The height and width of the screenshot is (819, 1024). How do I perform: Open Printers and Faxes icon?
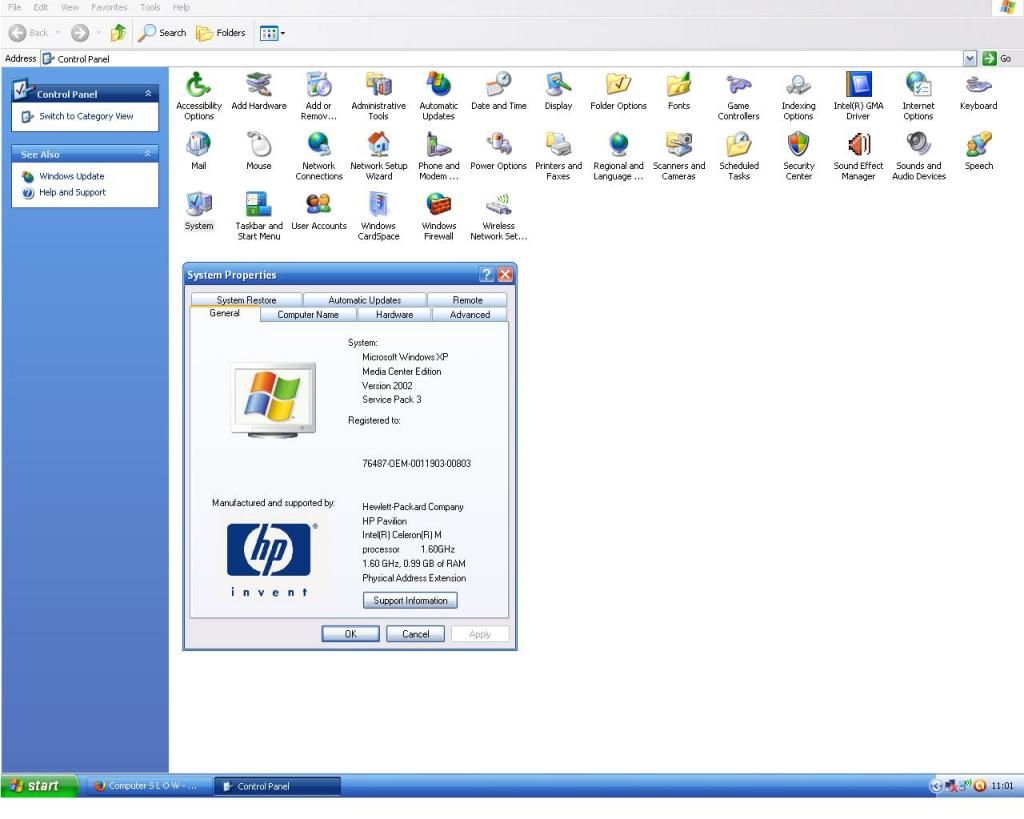[558, 146]
